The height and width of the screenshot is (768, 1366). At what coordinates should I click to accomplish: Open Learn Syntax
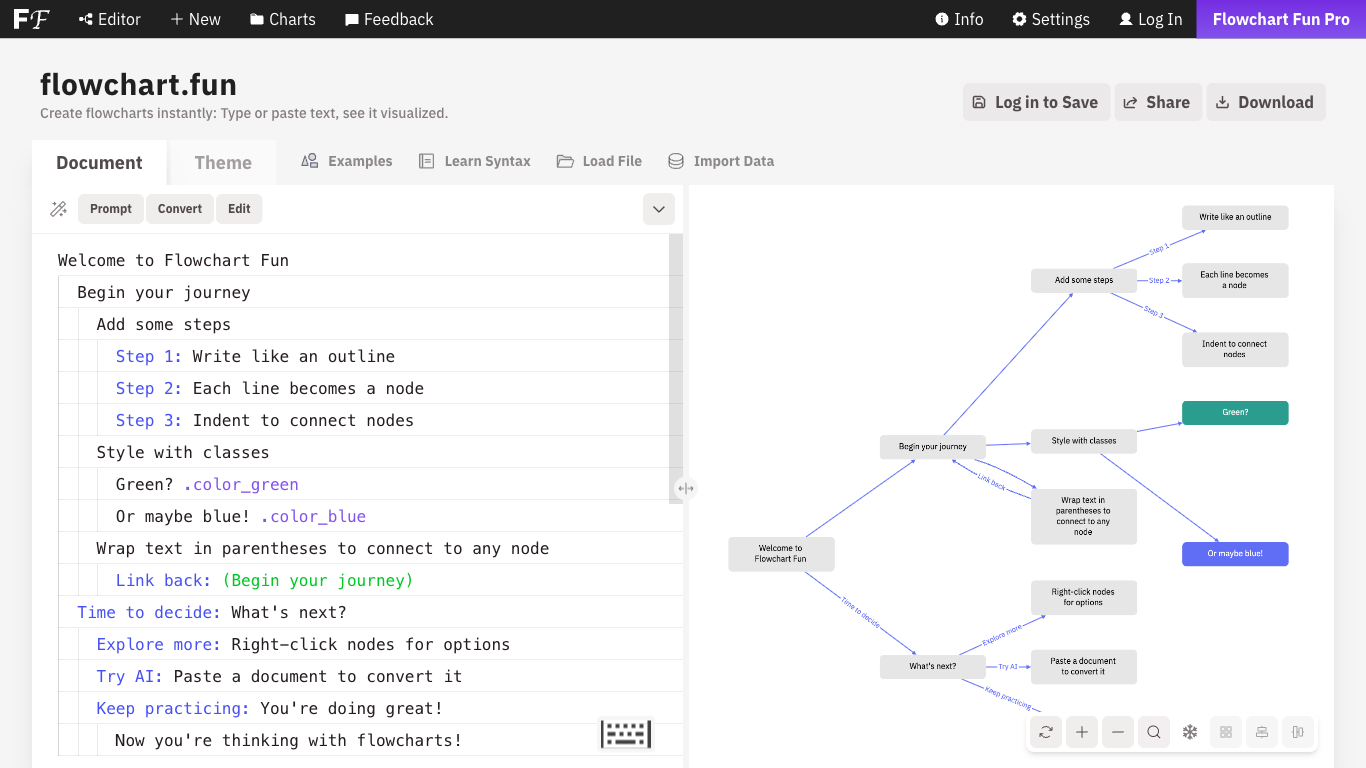click(474, 161)
